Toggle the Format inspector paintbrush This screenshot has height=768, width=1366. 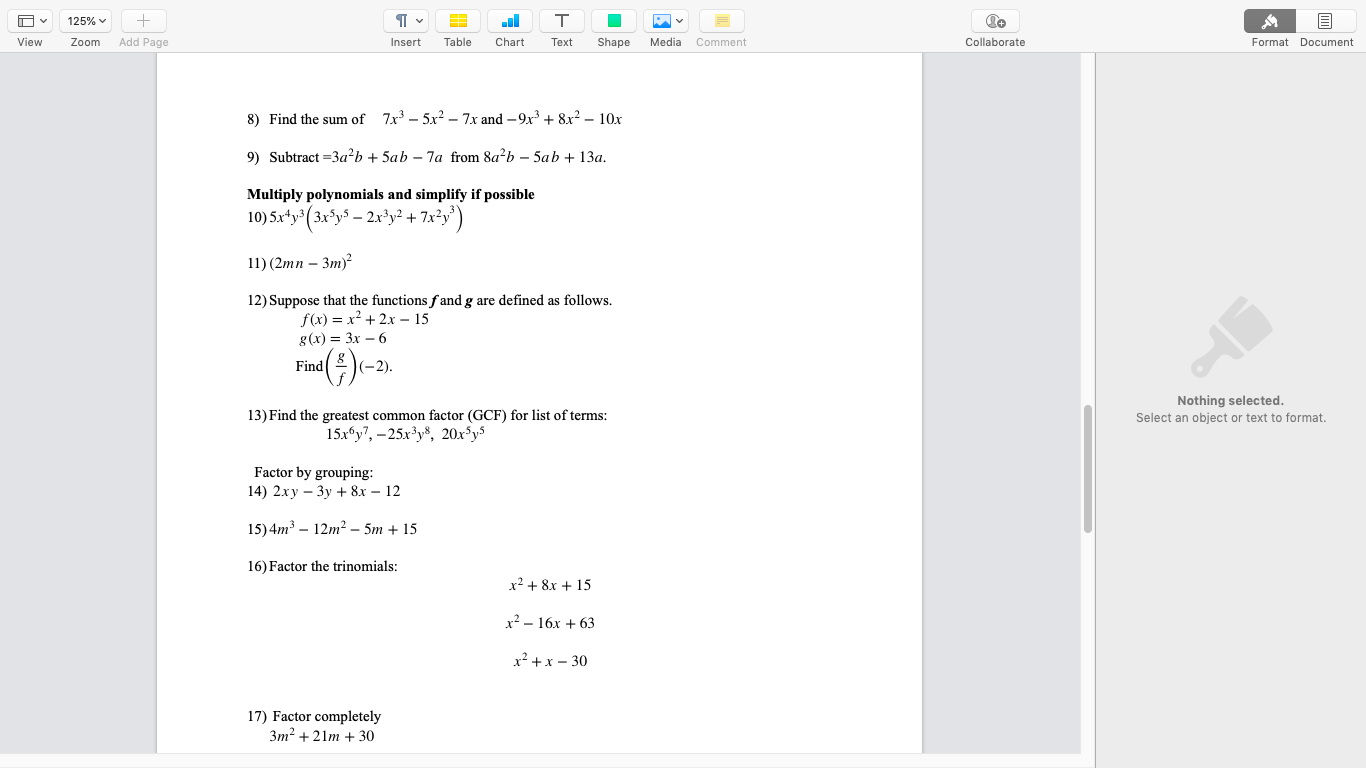pyautogui.click(x=1268, y=20)
